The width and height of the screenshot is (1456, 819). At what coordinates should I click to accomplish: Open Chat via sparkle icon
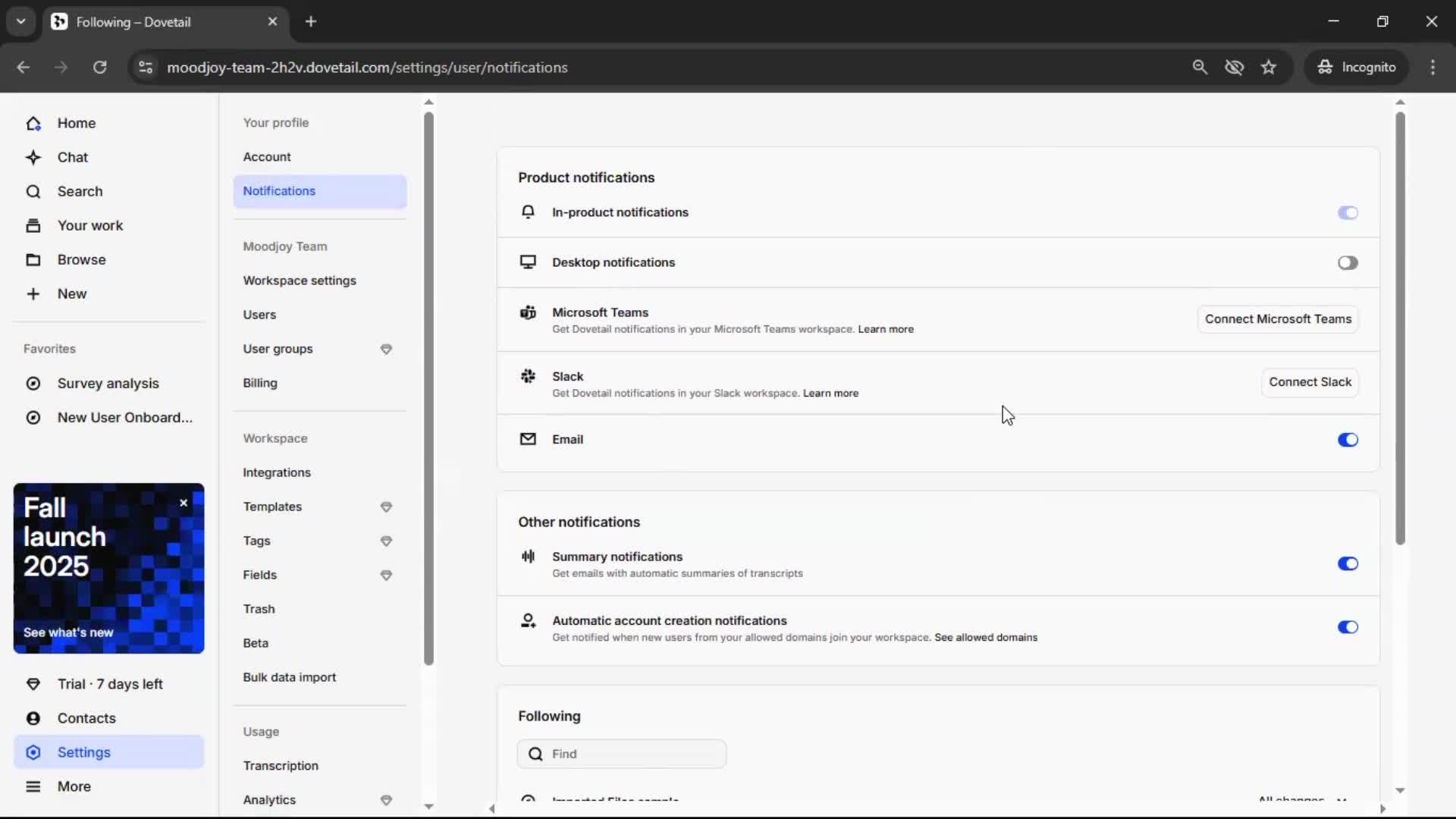coord(33,158)
